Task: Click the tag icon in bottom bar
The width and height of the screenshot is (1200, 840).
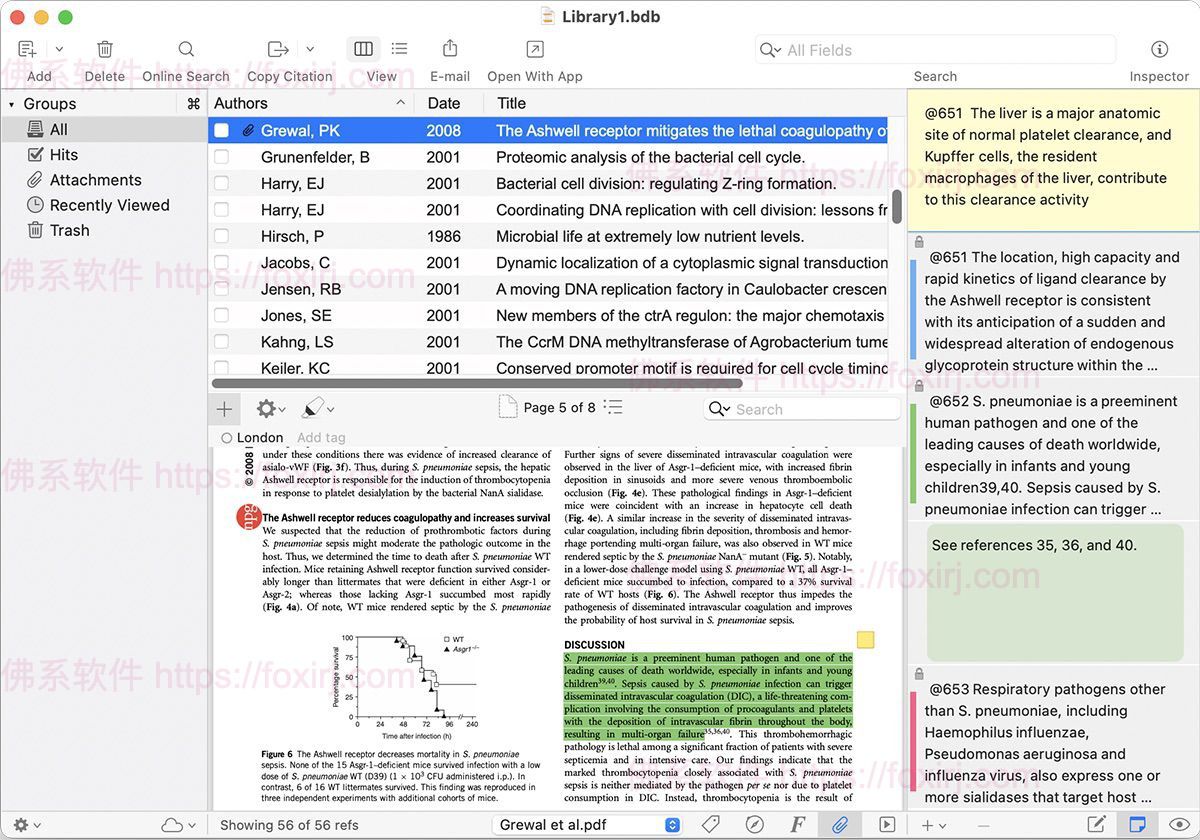Action: coord(711,825)
